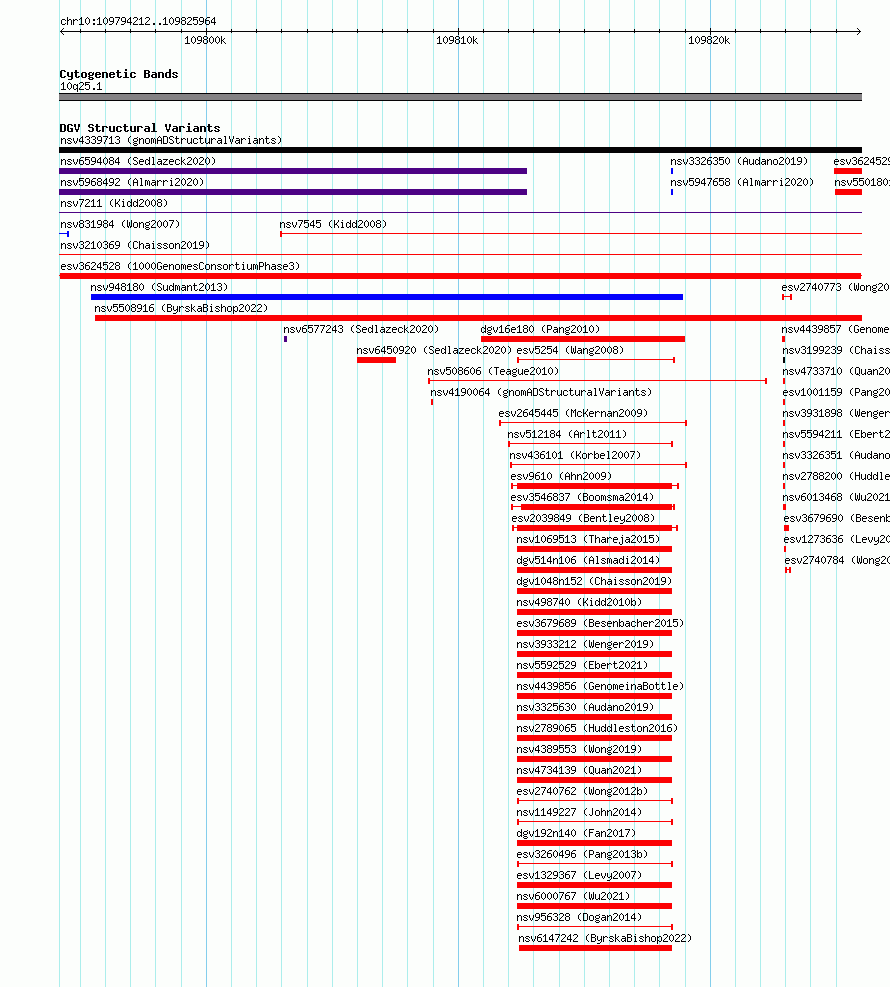Open nsv4389553 (Wong2019) variant
The height and width of the screenshot is (987, 890).
pos(580,749)
